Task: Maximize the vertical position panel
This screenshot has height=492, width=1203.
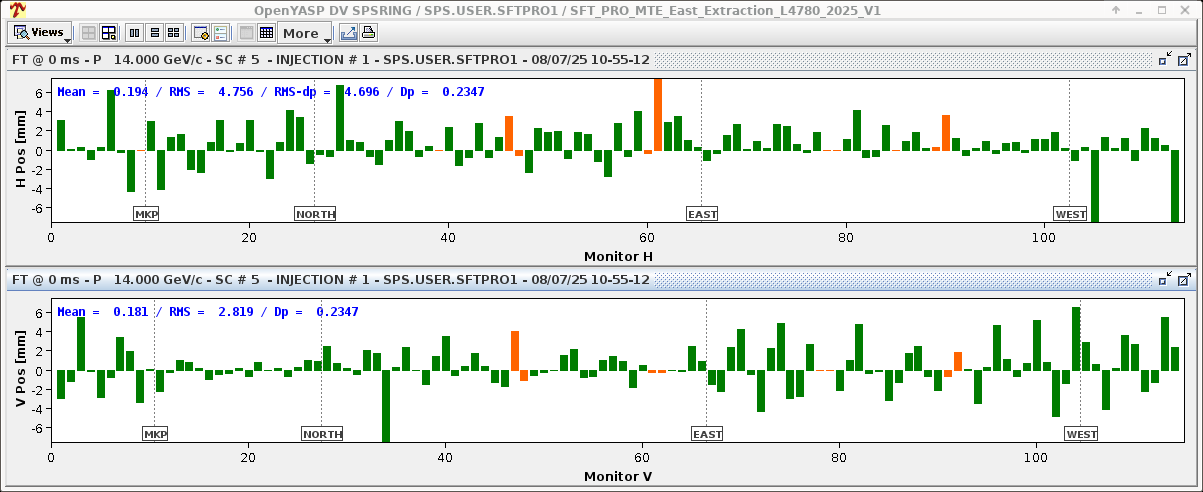Action: (1184, 280)
